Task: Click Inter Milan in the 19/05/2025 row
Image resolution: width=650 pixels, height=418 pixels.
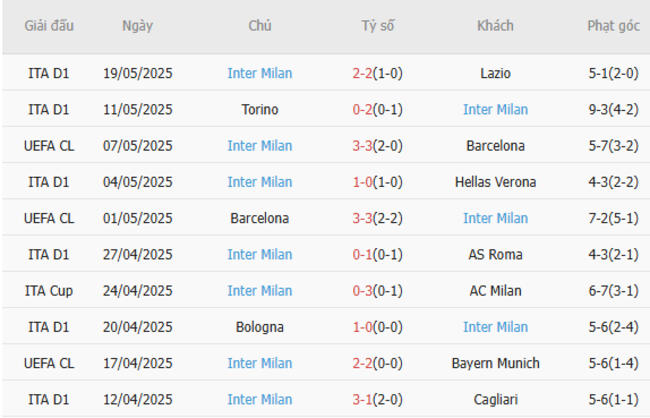Action: point(260,73)
